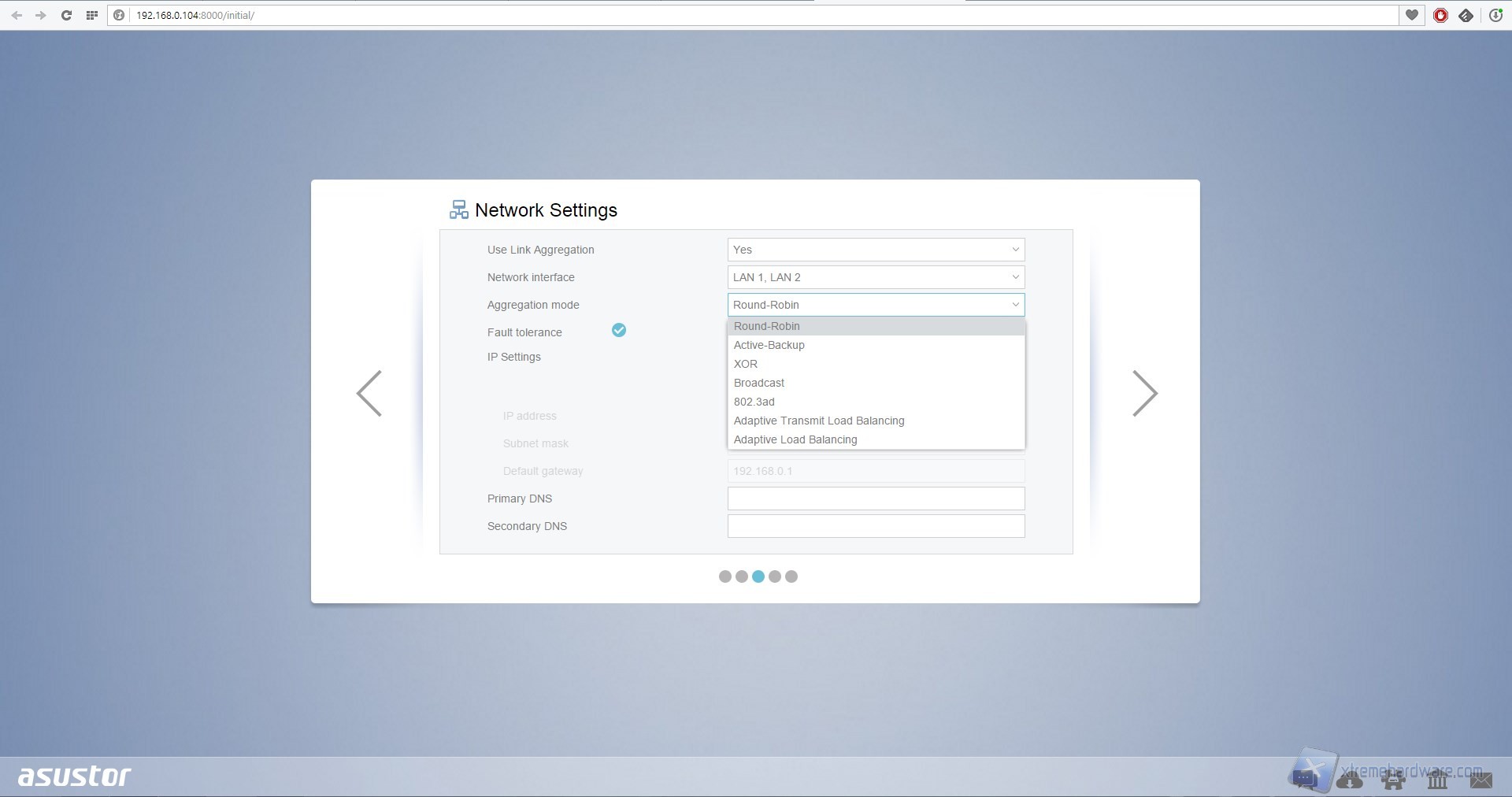The image size is (1512, 797).
Task: Click the Primary DNS input field
Action: (876, 499)
